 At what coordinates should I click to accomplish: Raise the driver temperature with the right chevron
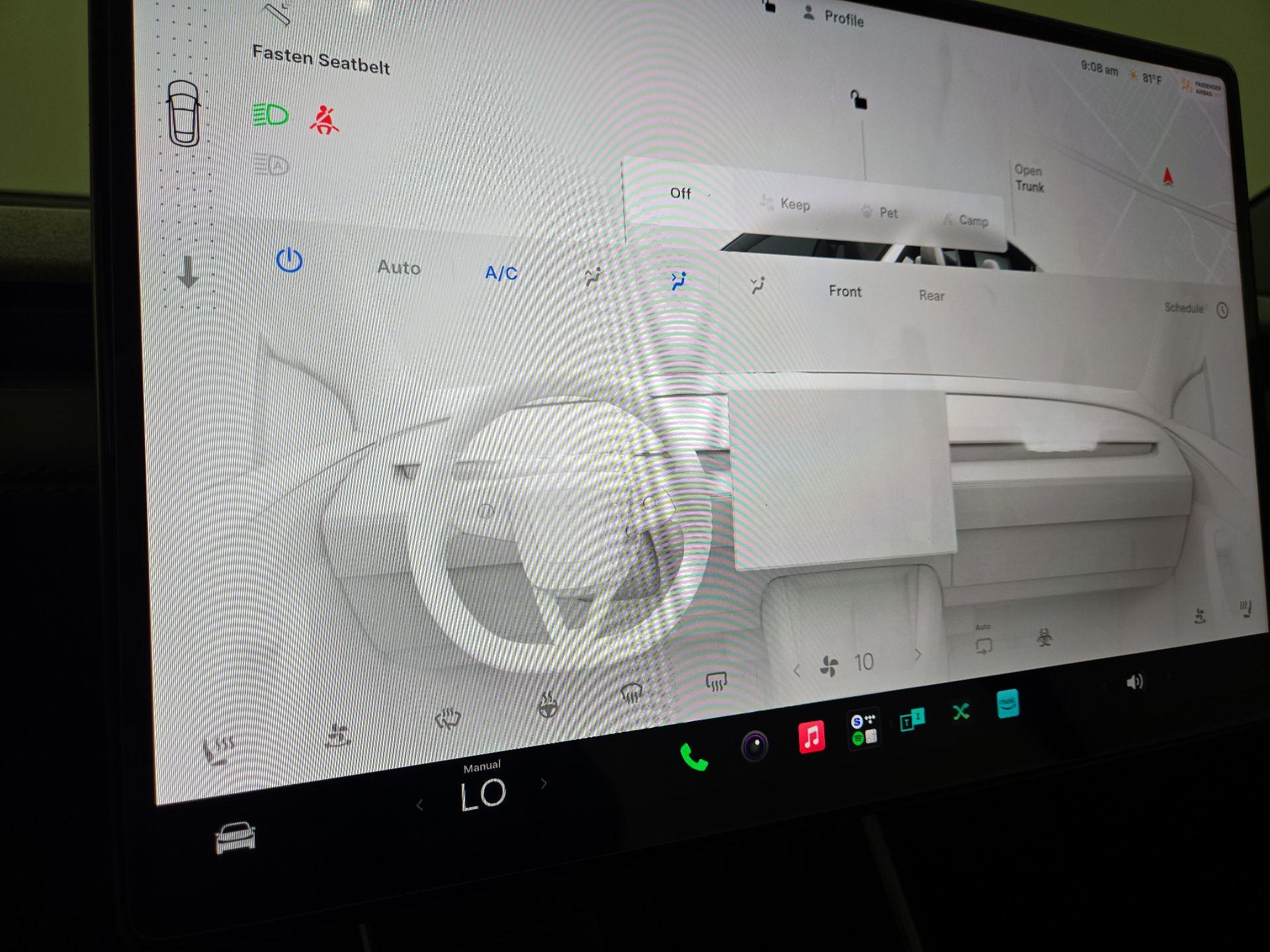pos(544,783)
